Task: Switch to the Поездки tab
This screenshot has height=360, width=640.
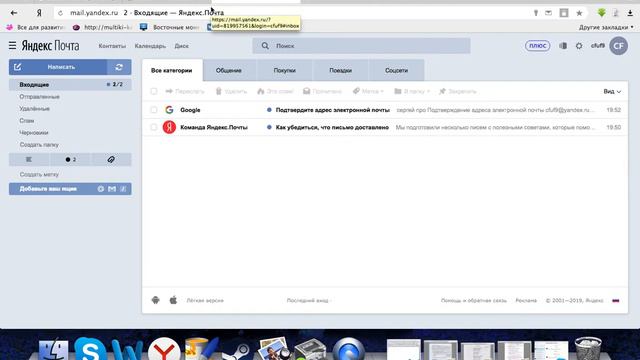Action: coord(340,70)
